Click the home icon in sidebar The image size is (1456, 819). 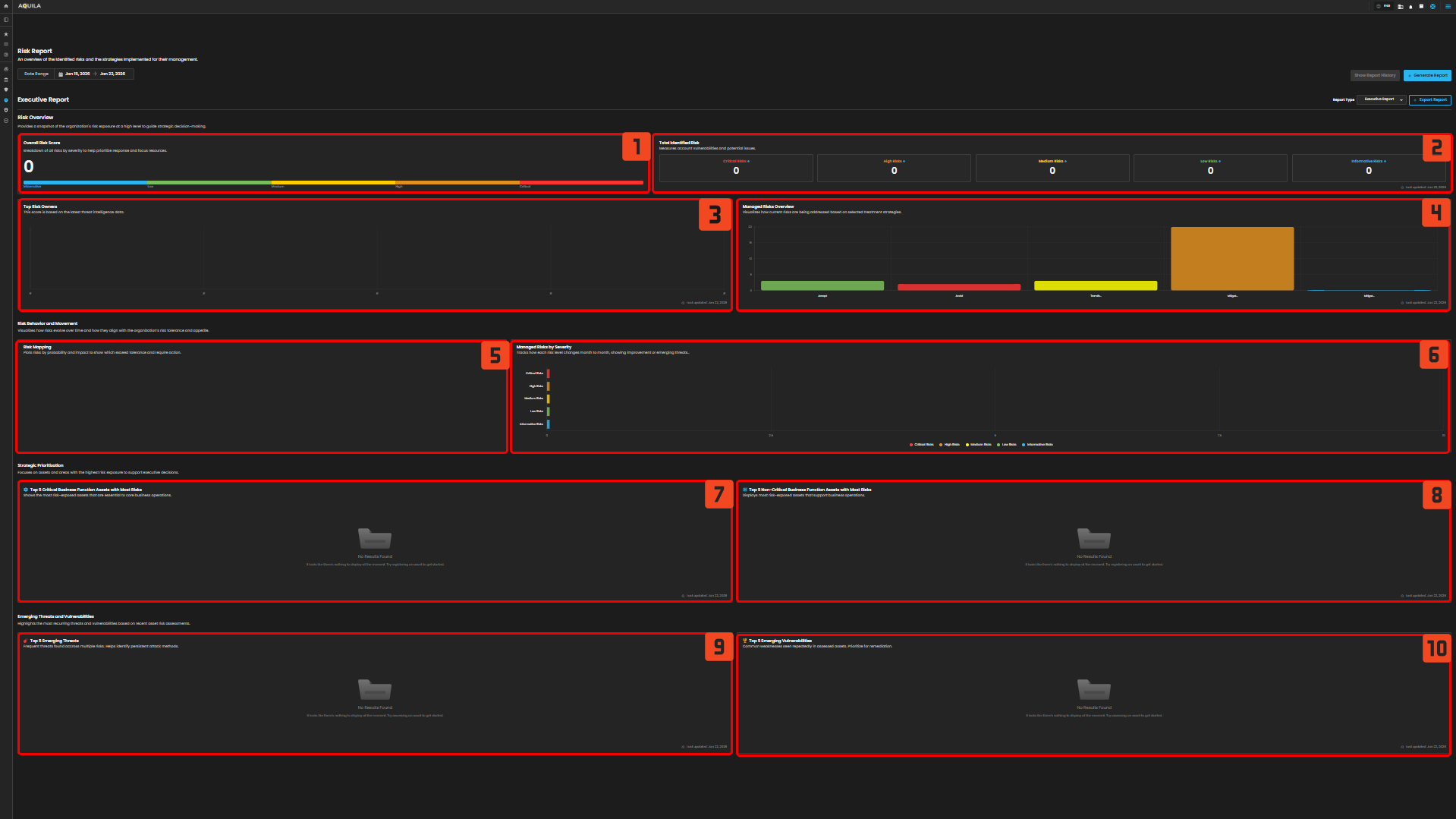pos(6,6)
